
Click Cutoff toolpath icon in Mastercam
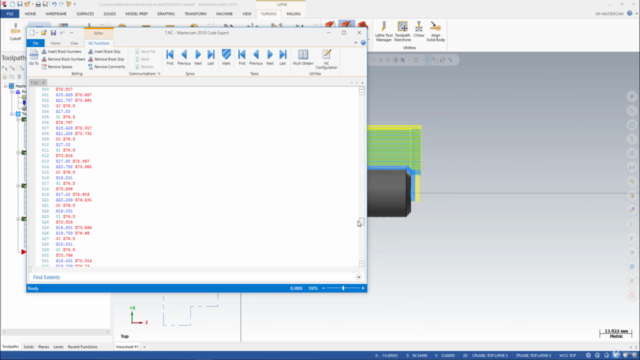coord(16,32)
